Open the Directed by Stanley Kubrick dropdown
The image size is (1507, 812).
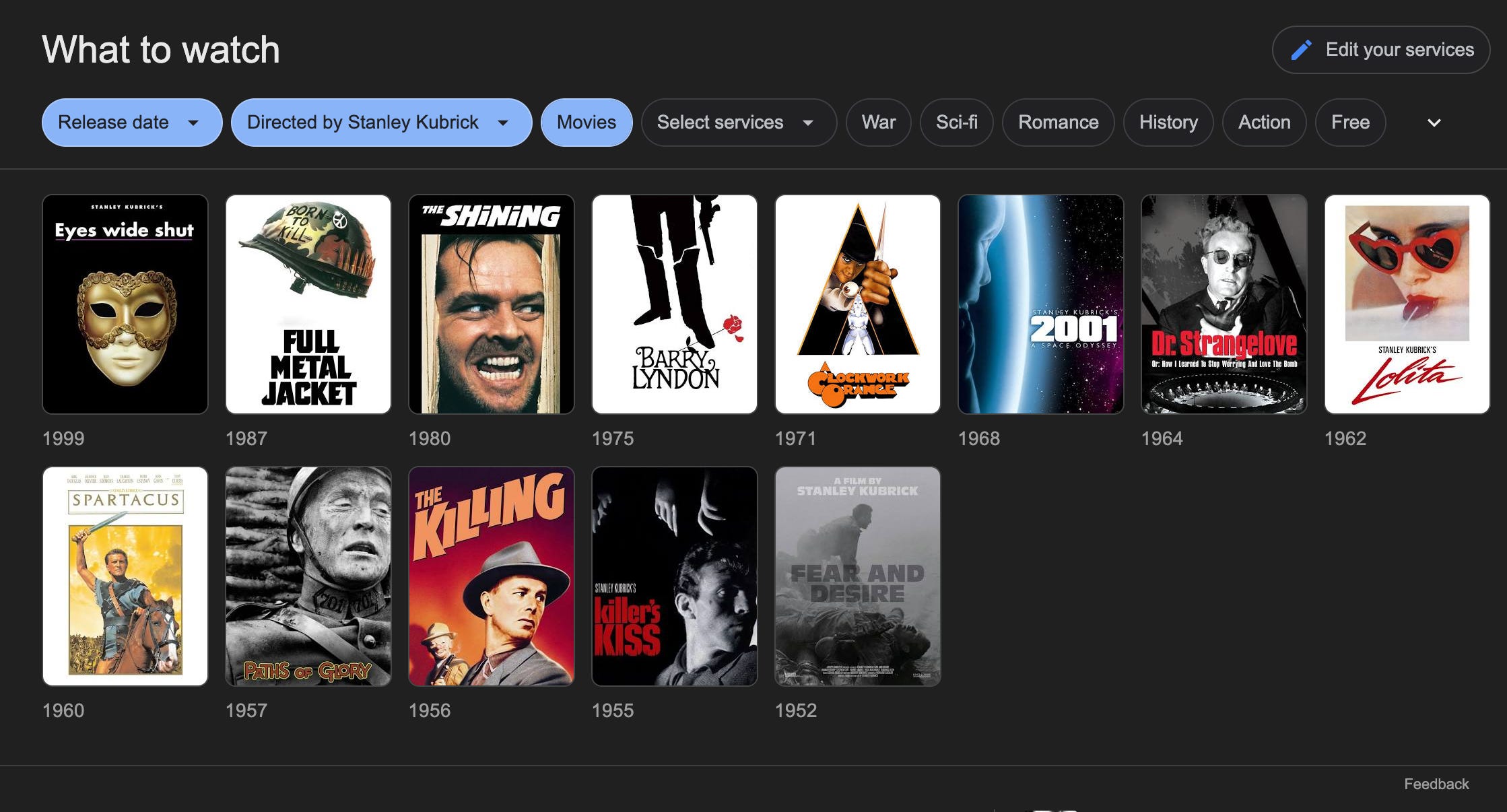click(x=380, y=123)
